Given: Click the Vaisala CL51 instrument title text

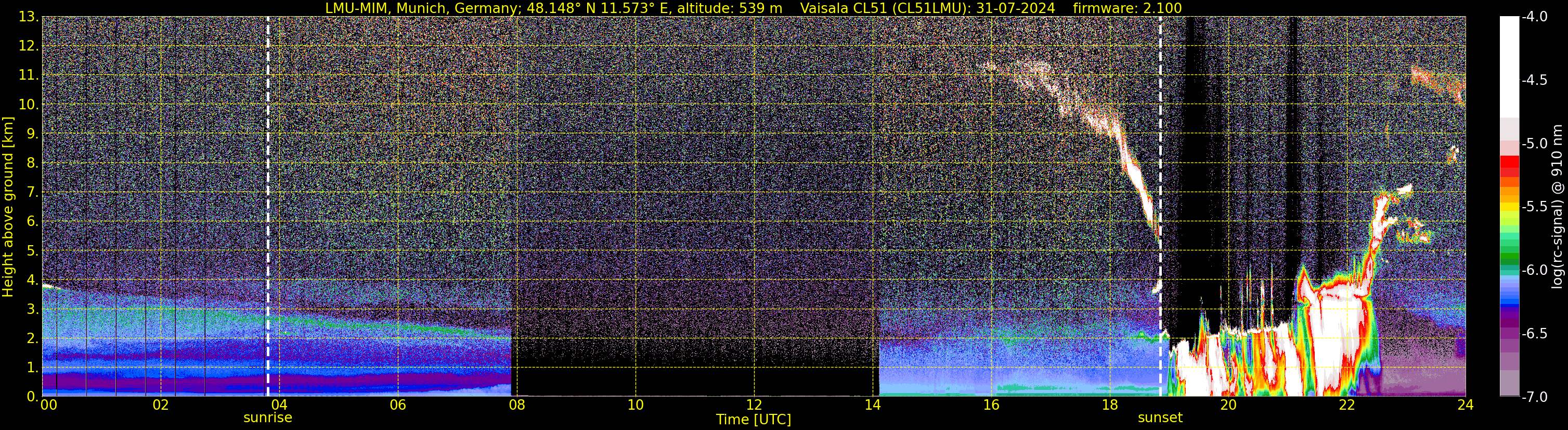Looking at the screenshot, I should tap(927, 8).
